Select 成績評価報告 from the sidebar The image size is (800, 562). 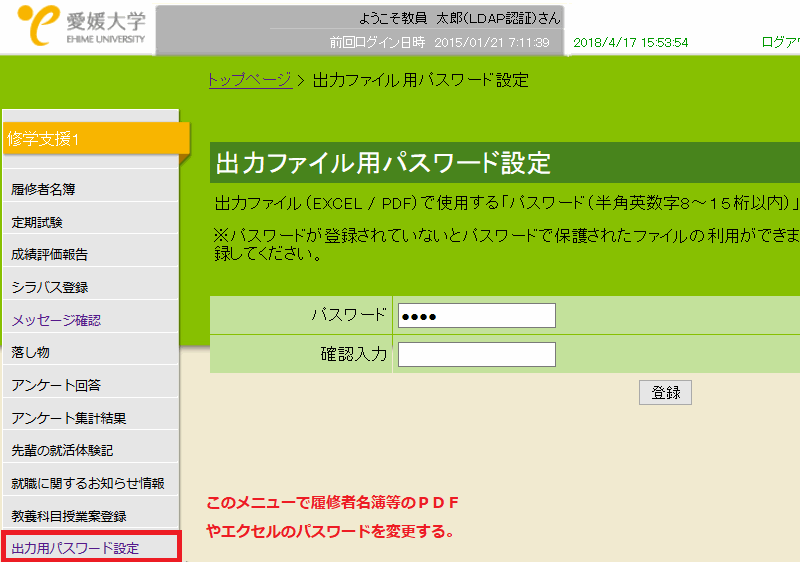49,255
